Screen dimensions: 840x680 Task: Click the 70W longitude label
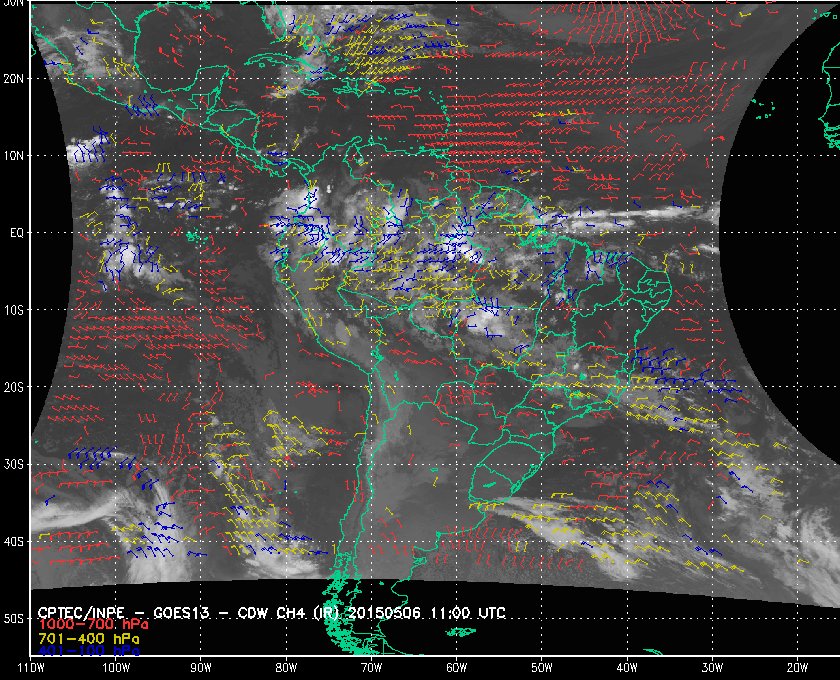coord(371,668)
